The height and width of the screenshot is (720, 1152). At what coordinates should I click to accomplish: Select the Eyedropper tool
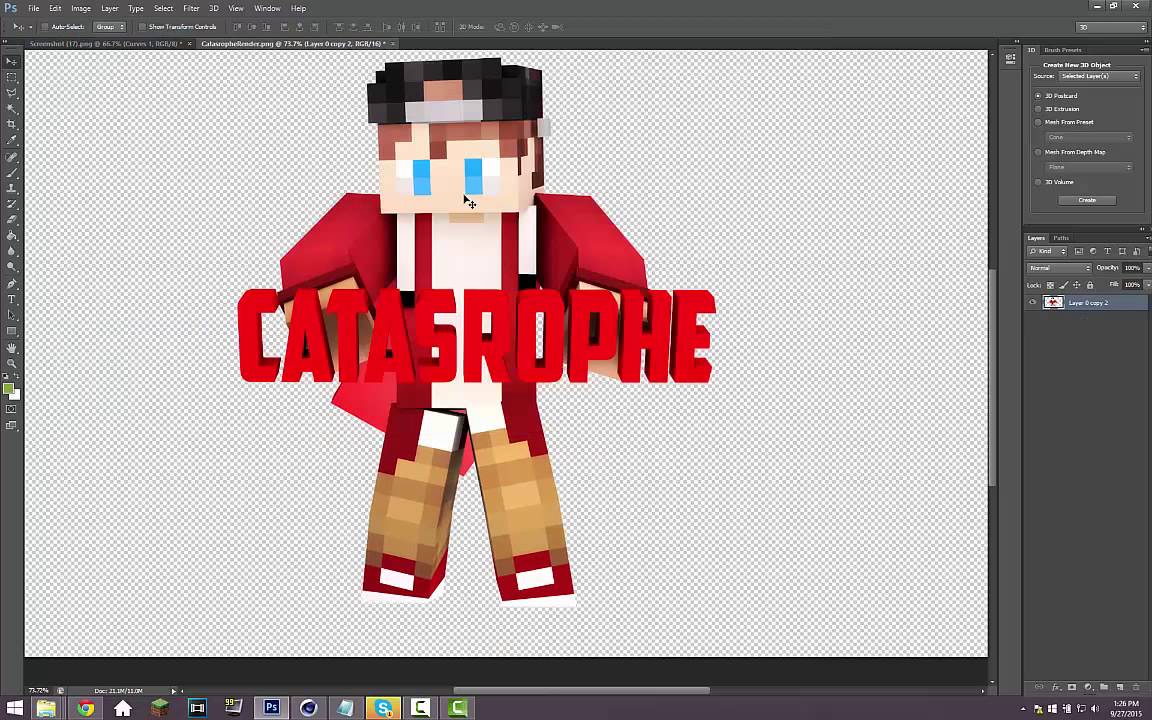(12, 140)
